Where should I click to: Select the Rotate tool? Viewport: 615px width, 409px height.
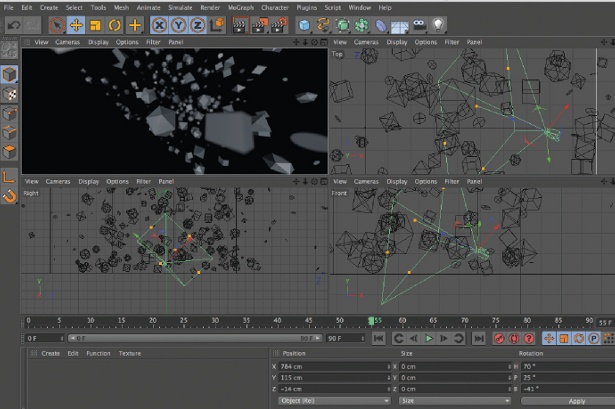(115, 24)
